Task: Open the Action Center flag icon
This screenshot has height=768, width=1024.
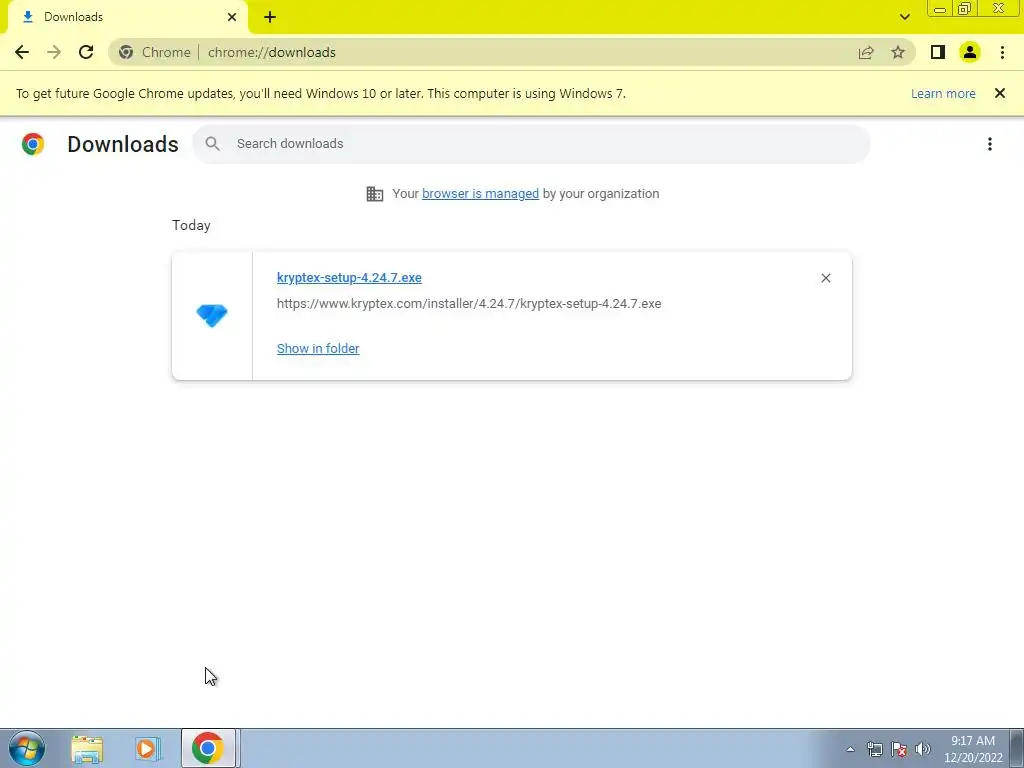Action: [899, 749]
